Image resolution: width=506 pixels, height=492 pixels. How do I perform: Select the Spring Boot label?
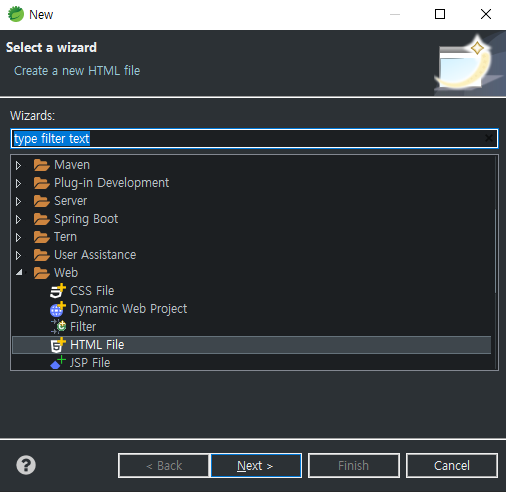[86, 219]
